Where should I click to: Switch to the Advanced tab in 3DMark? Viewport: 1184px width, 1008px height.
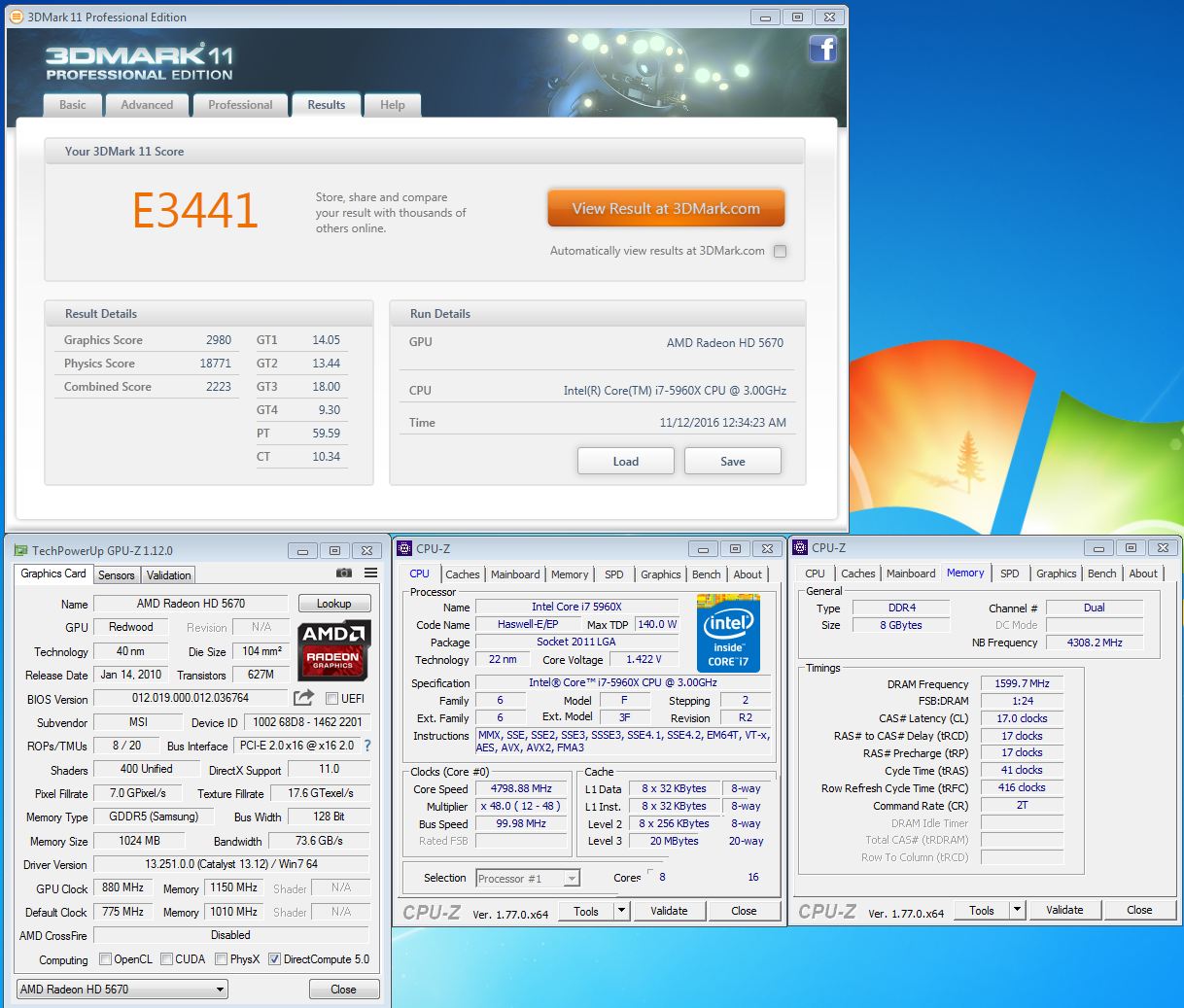[x=147, y=105]
